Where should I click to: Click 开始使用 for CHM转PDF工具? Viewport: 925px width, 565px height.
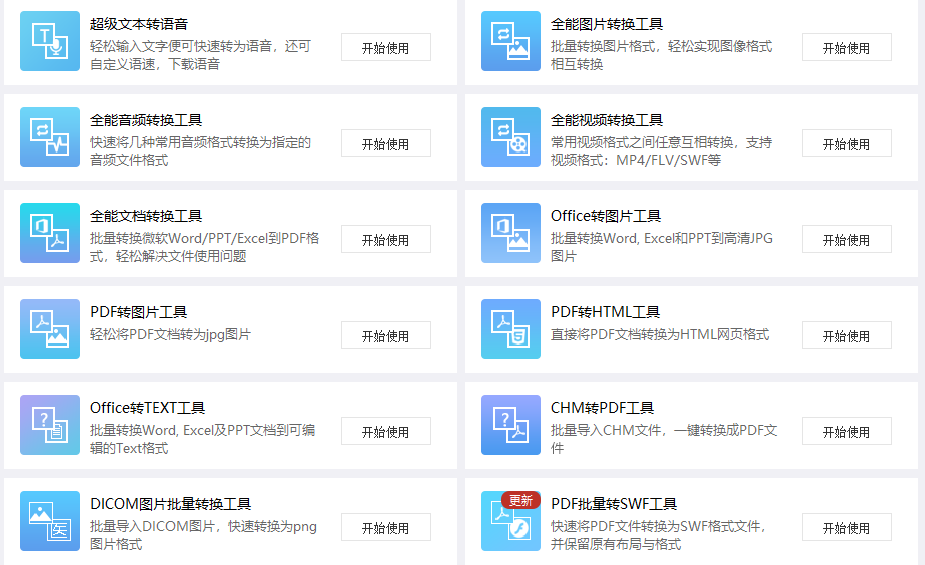[x=847, y=432]
